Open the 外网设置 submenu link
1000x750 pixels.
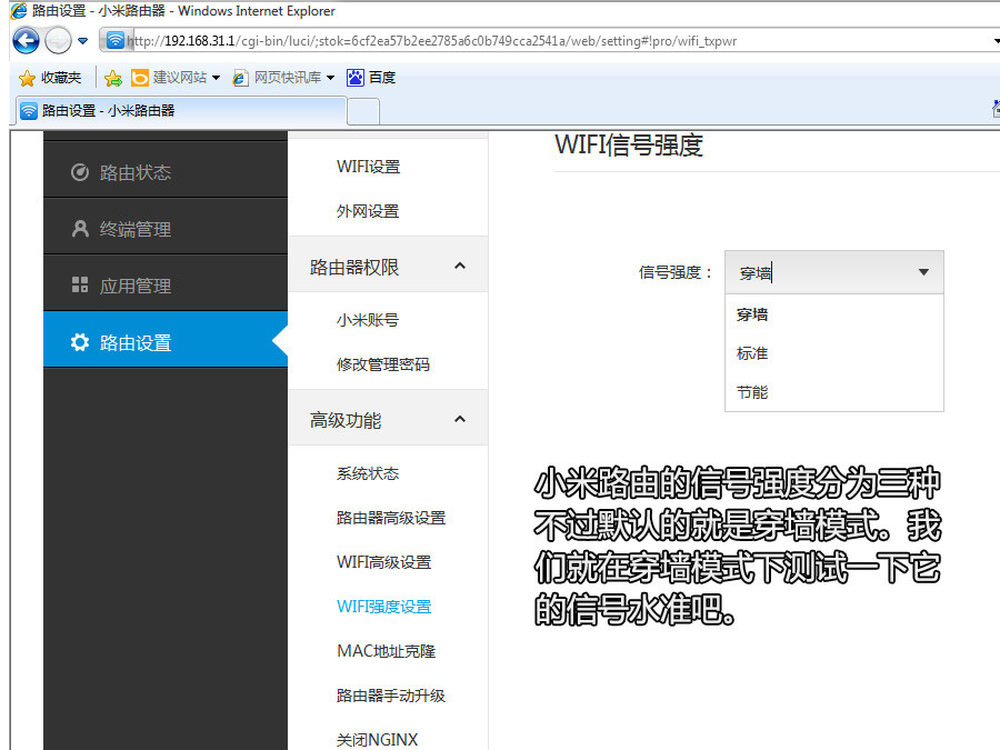click(368, 211)
